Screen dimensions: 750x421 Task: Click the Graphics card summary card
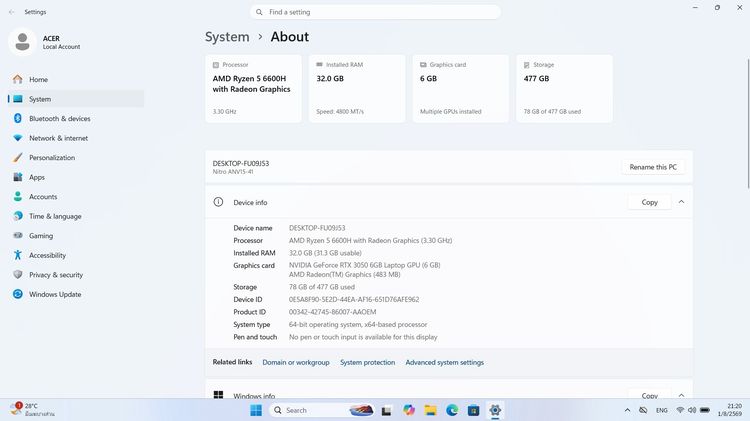click(x=461, y=89)
